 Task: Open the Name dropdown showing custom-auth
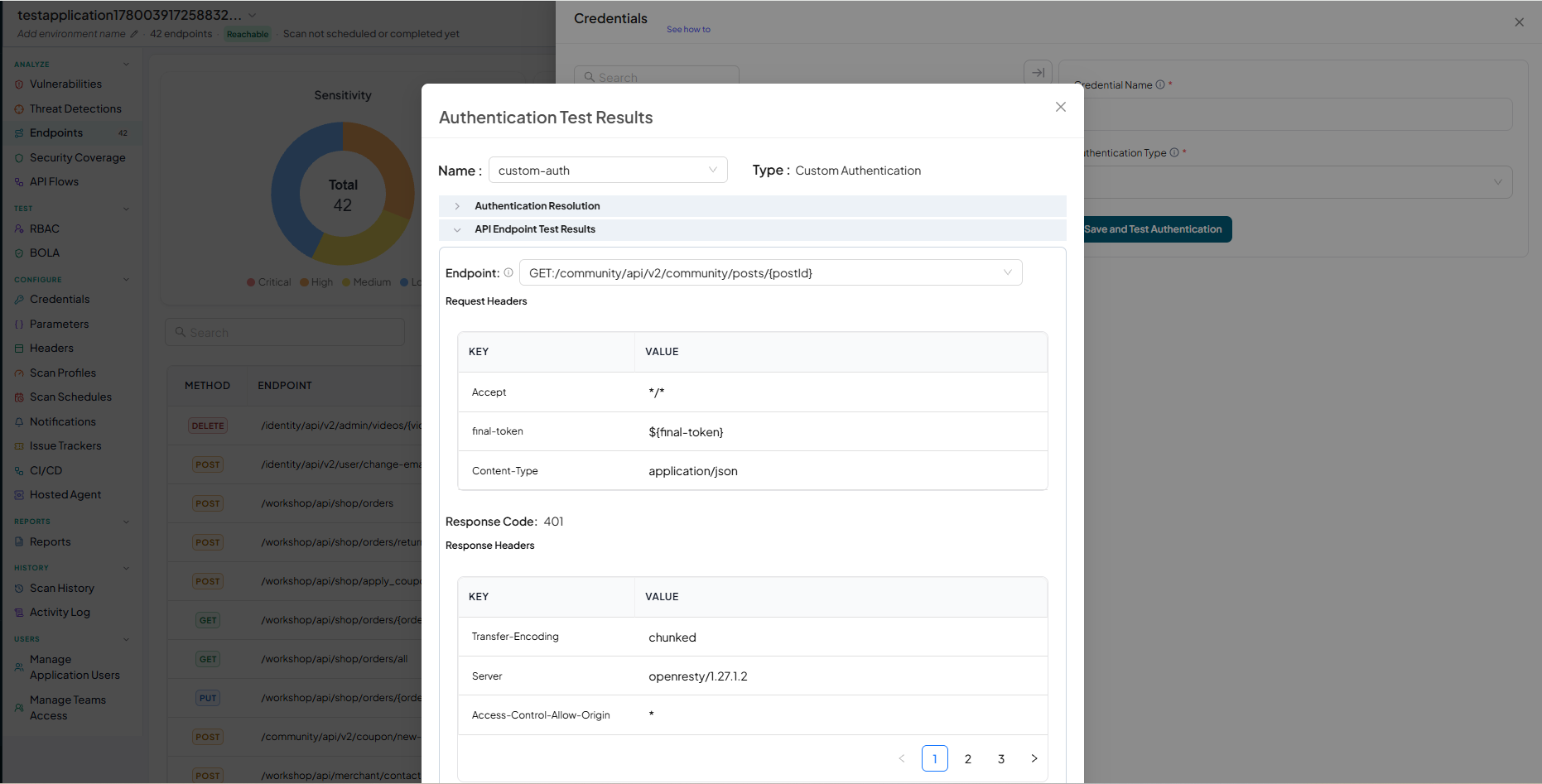pyautogui.click(x=608, y=170)
